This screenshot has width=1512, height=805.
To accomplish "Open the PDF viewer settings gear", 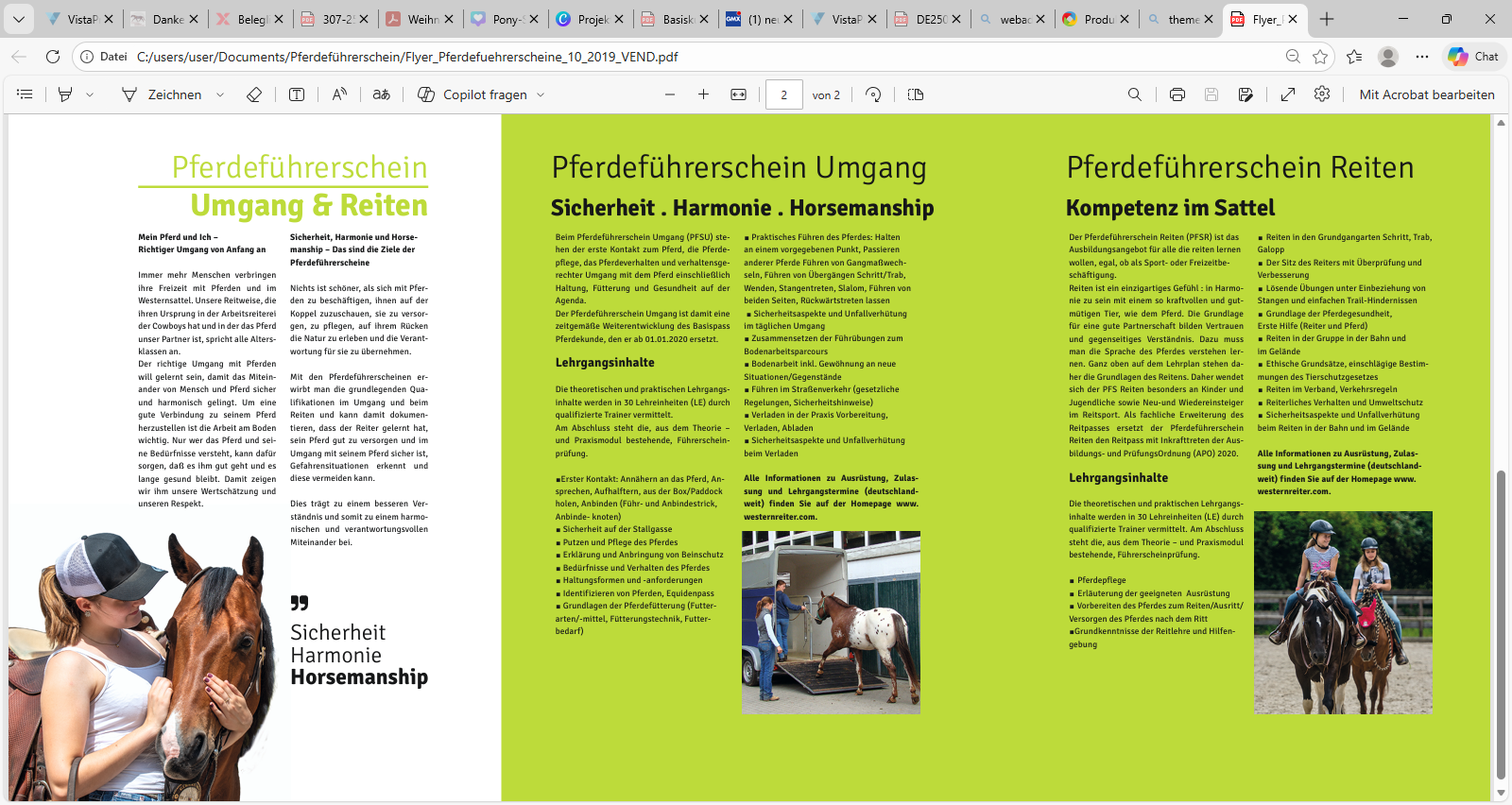I will coord(1322,94).
